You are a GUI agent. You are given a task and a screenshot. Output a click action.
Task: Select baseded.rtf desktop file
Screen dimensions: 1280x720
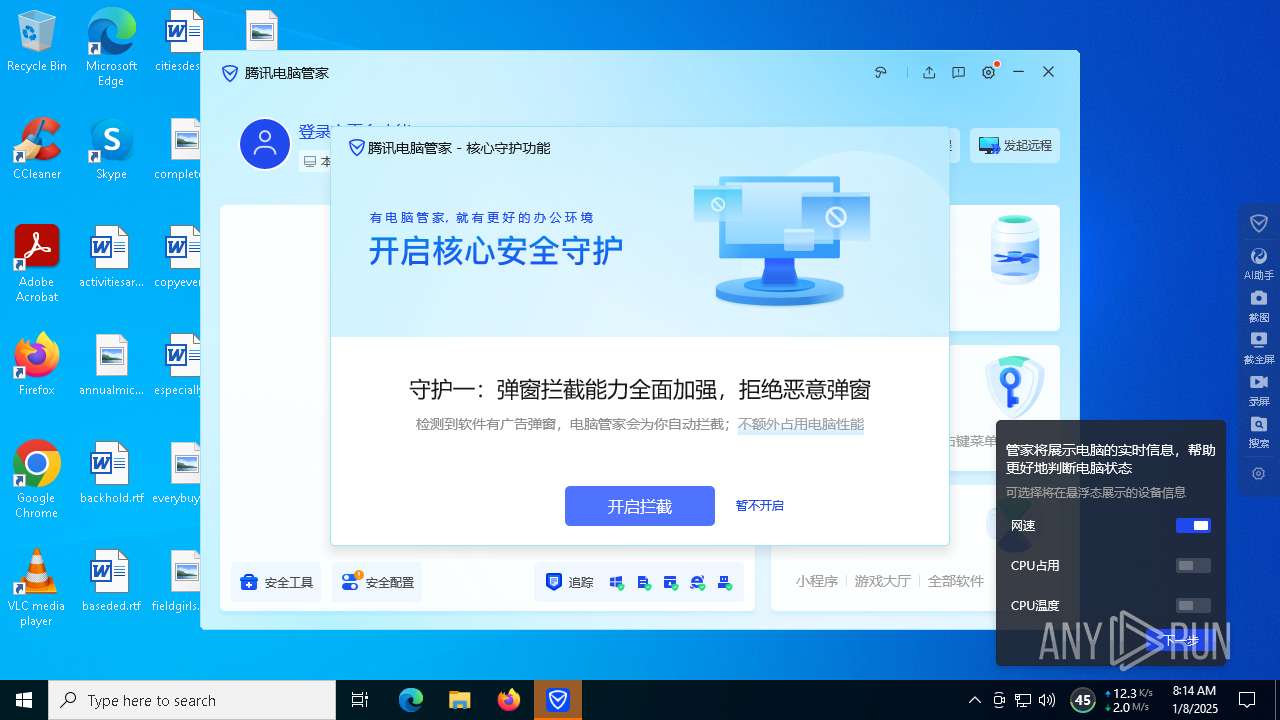111,581
